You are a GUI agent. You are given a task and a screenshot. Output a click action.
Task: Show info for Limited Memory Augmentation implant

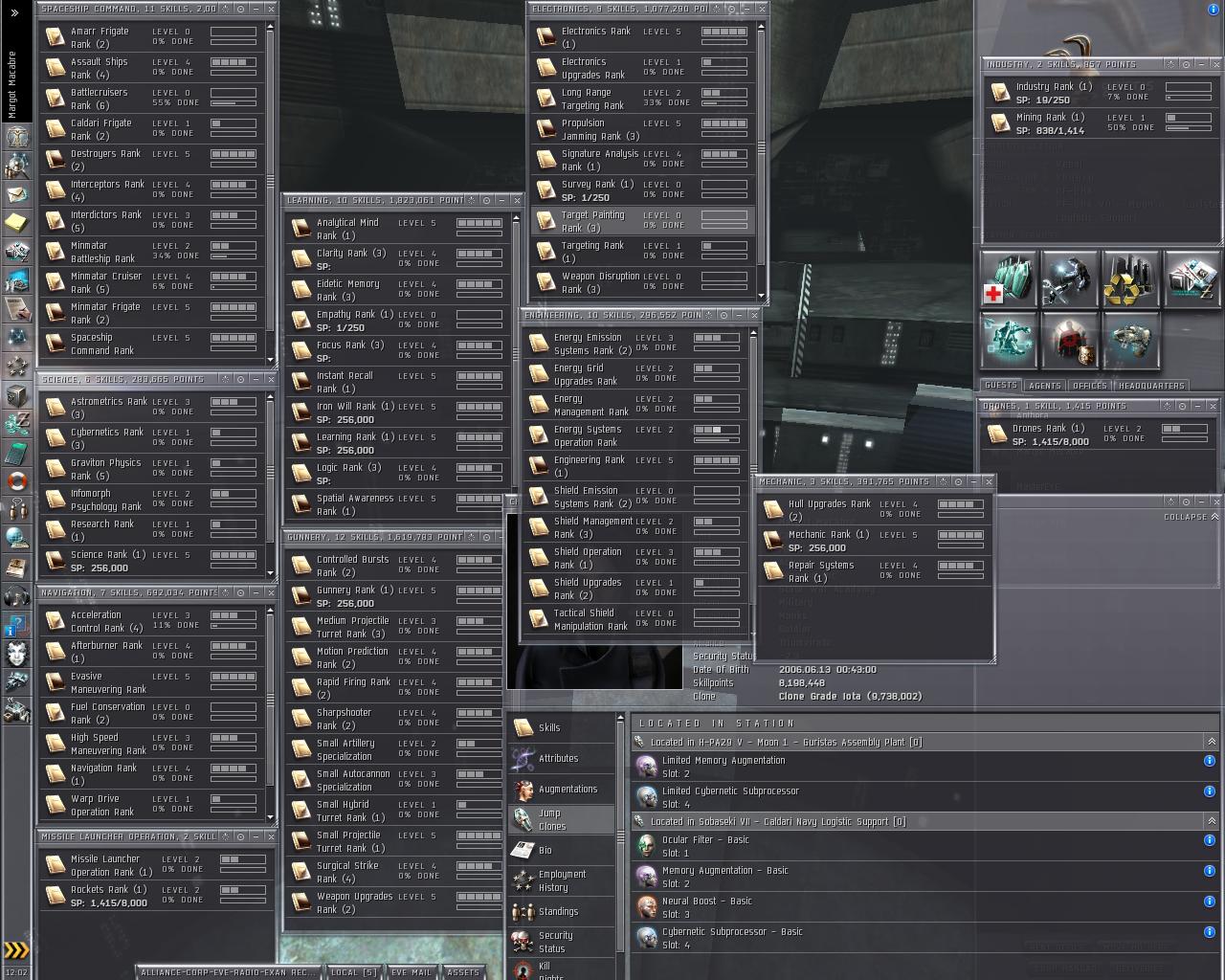coord(1210,761)
